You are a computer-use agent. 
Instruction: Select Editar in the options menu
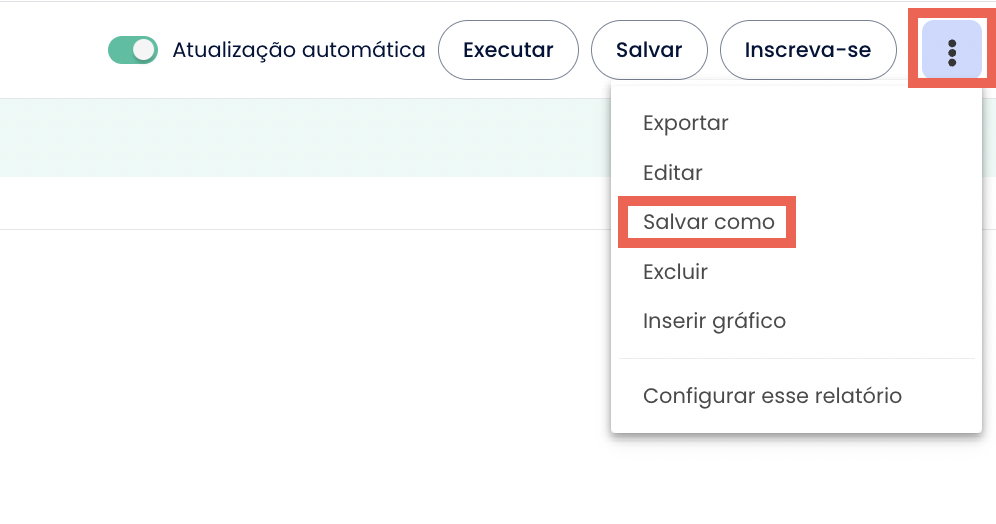672,173
